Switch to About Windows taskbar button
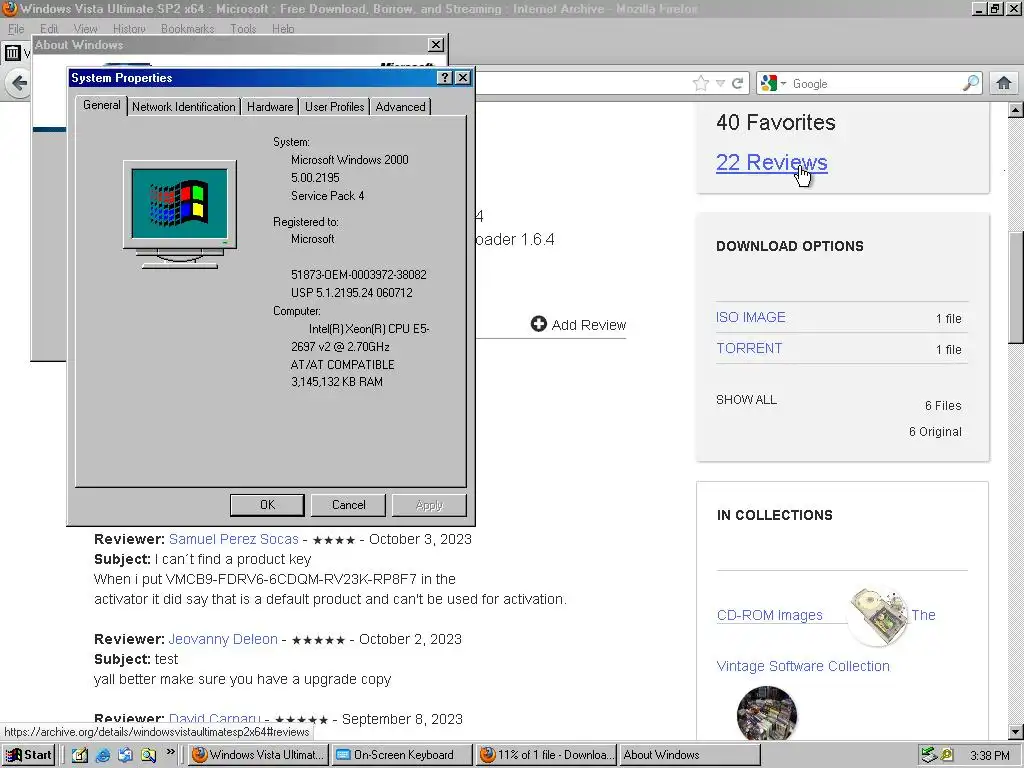This screenshot has width=1024, height=768. (x=690, y=755)
